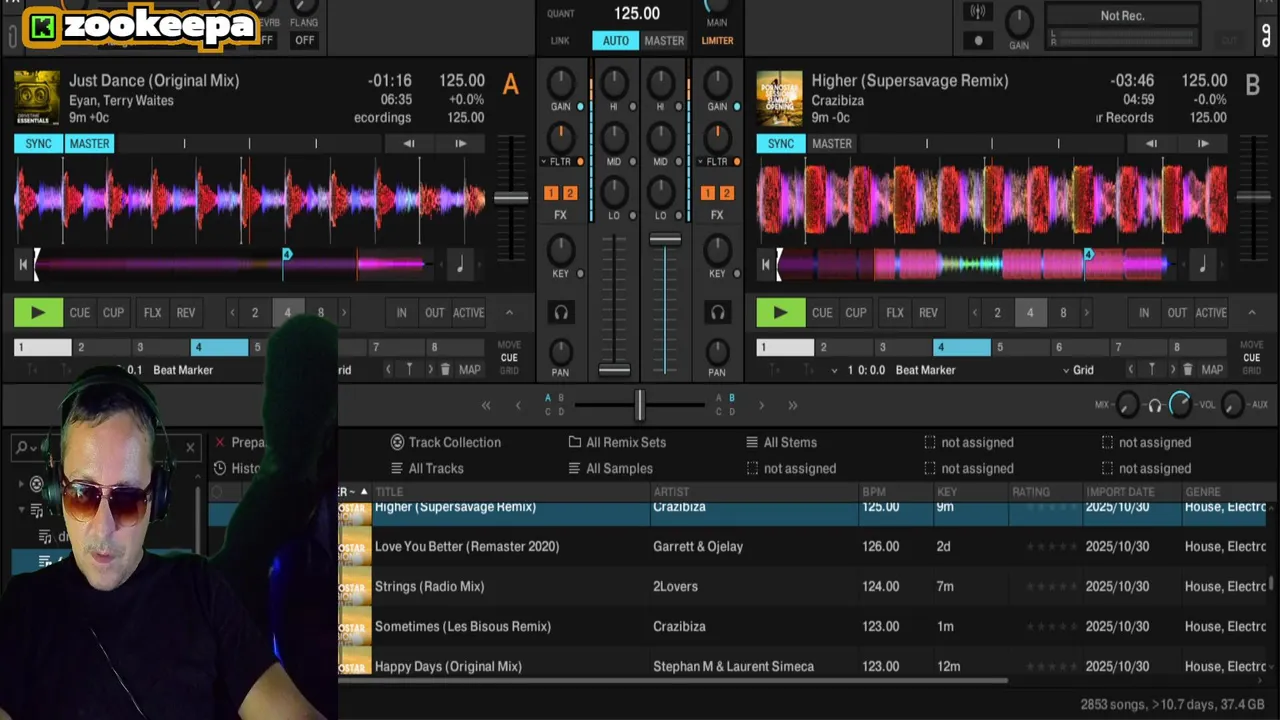
Task: Nudge tempo backward on Deck A
Action: pos(408,144)
